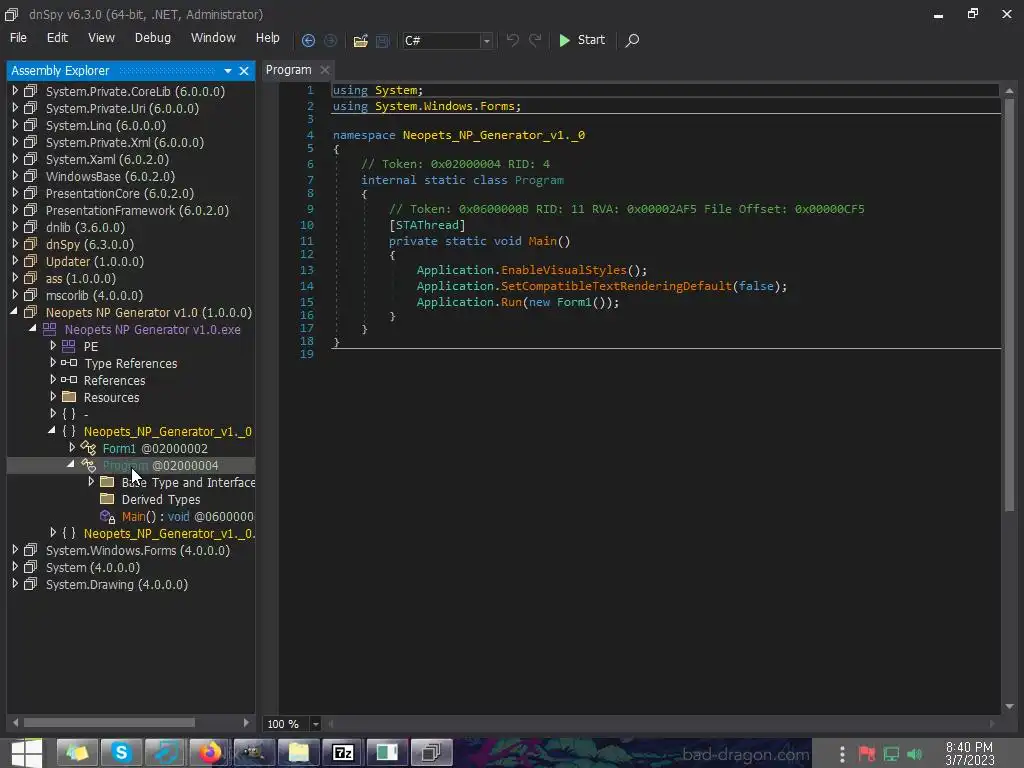Click Form1 link in Application.Run line
The height and width of the screenshot is (768, 1024).
tap(574, 302)
